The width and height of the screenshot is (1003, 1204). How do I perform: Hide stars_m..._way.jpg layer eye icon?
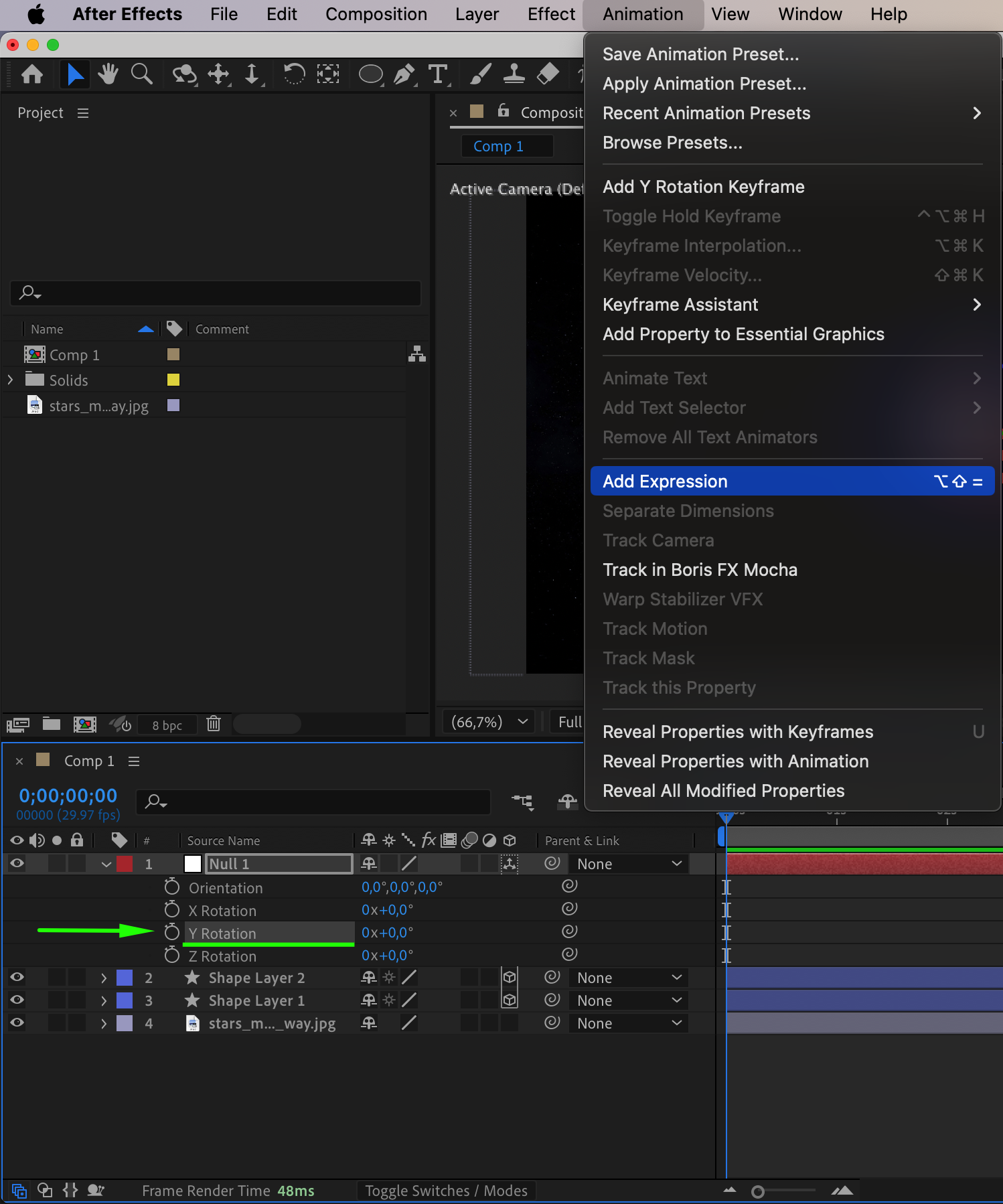[x=17, y=1023]
